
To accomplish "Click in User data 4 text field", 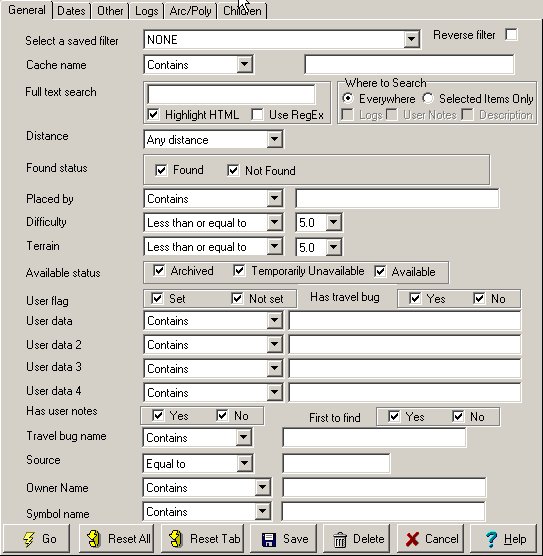I will (x=405, y=392).
